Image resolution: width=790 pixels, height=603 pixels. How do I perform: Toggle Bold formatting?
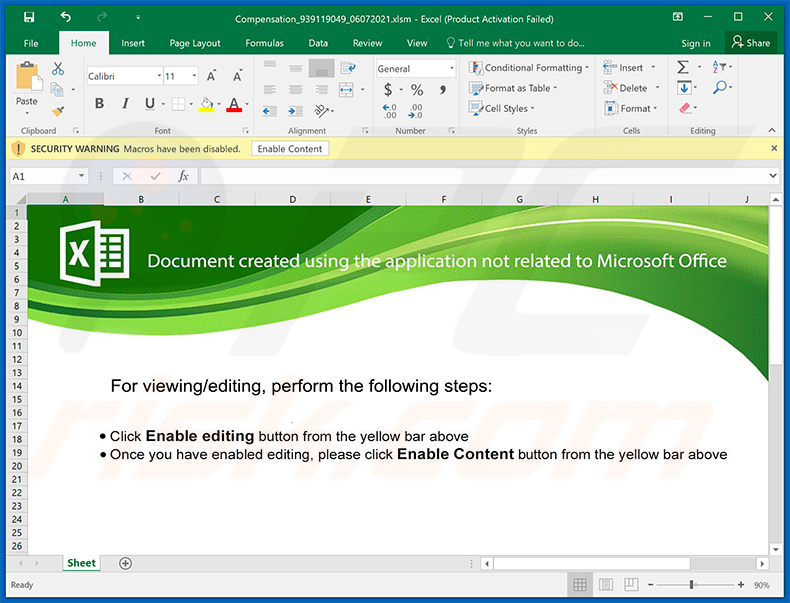(100, 103)
